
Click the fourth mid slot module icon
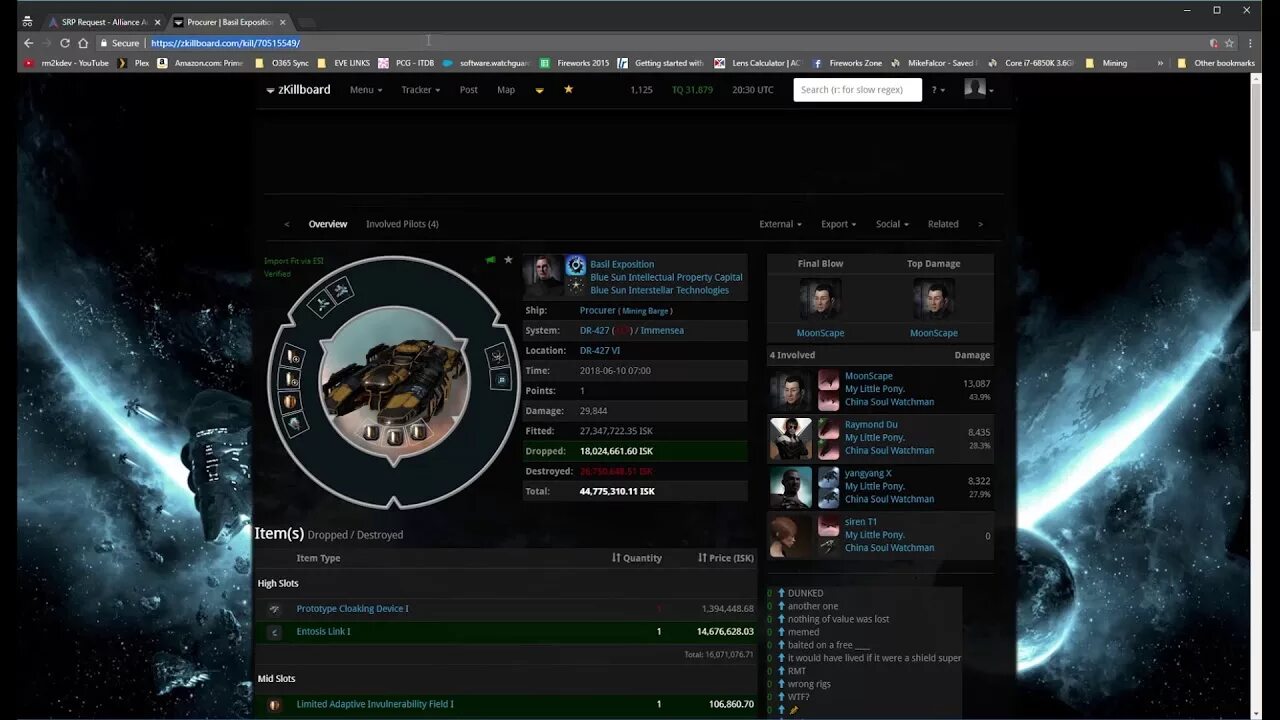coord(295,425)
